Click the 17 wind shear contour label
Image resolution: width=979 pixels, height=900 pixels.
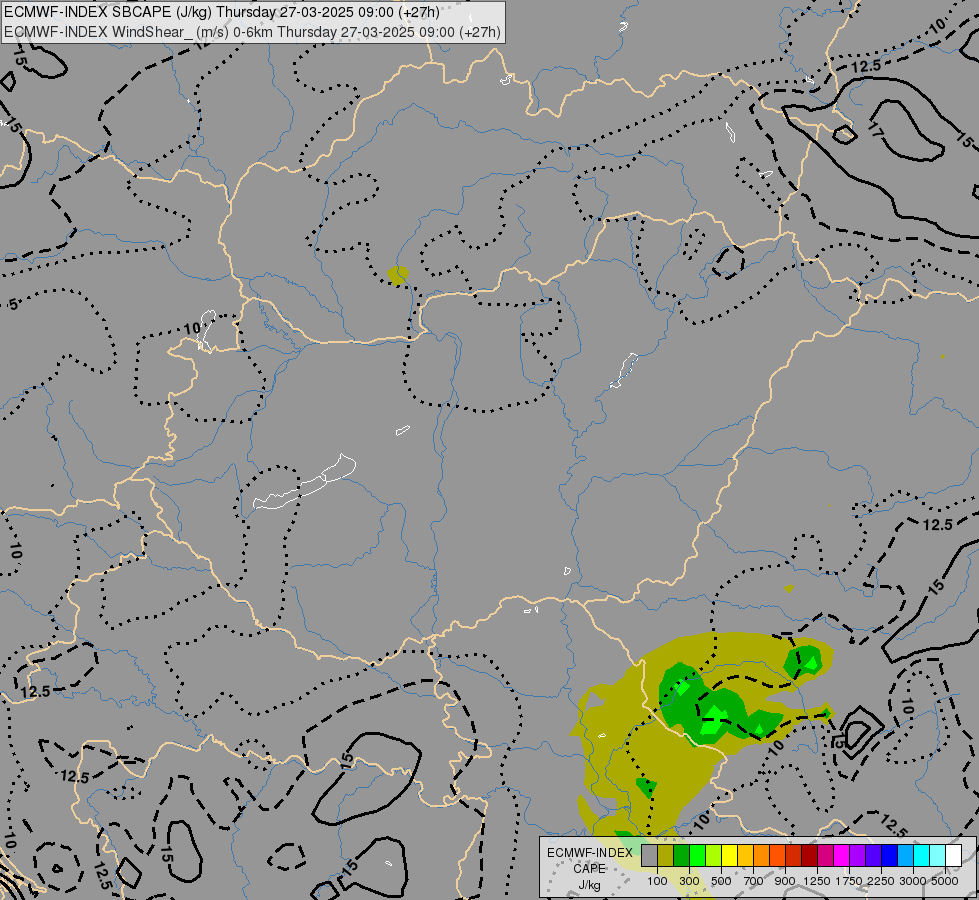click(x=876, y=131)
